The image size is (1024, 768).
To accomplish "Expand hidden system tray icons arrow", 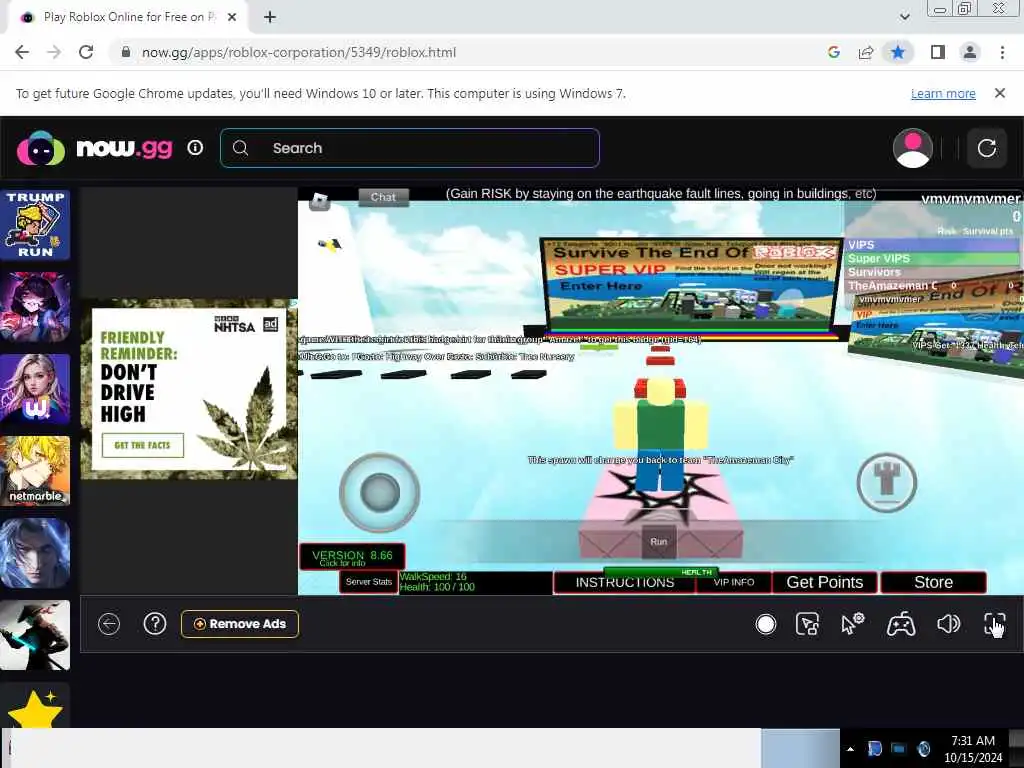I will (850, 749).
